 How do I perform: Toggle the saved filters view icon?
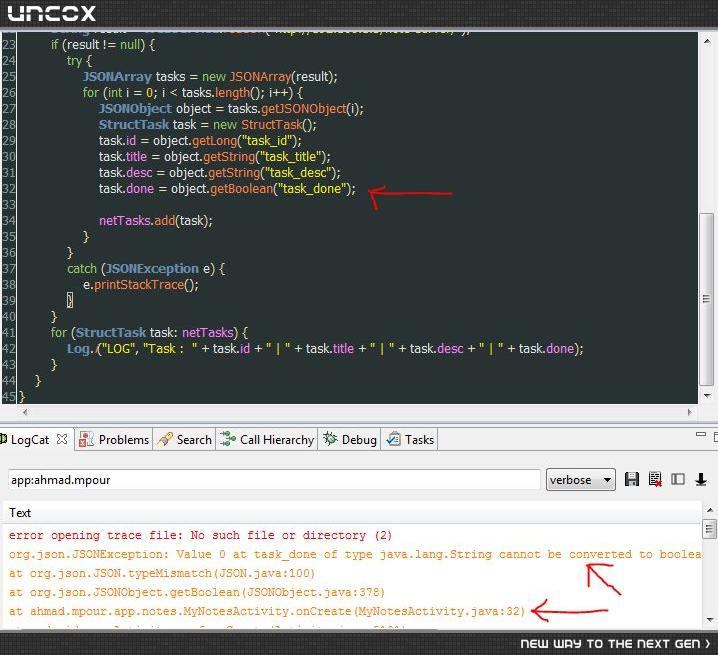(678, 480)
